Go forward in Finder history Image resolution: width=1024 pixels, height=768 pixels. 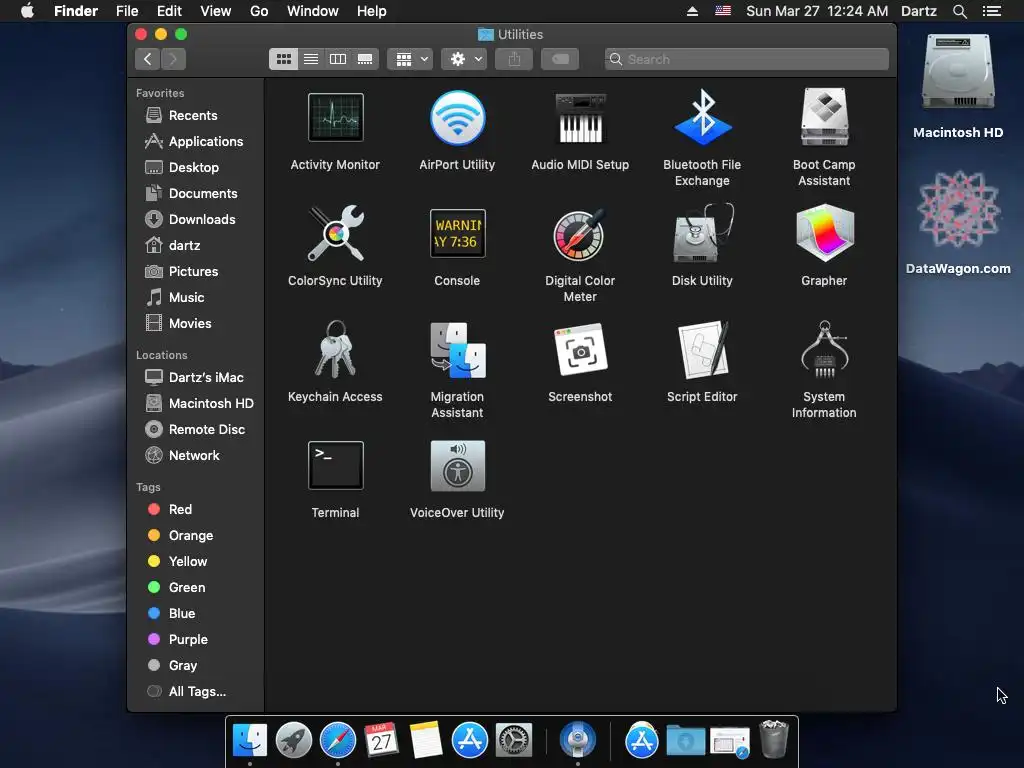173,59
